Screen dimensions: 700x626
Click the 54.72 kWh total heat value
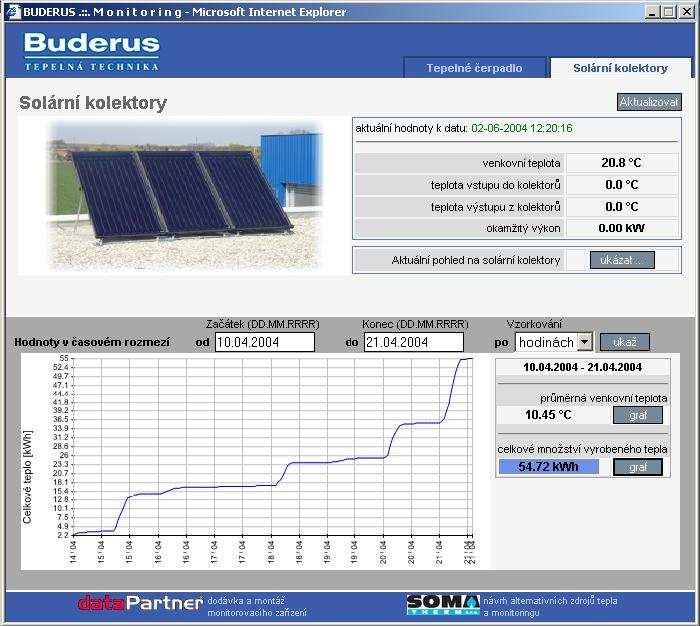548,467
